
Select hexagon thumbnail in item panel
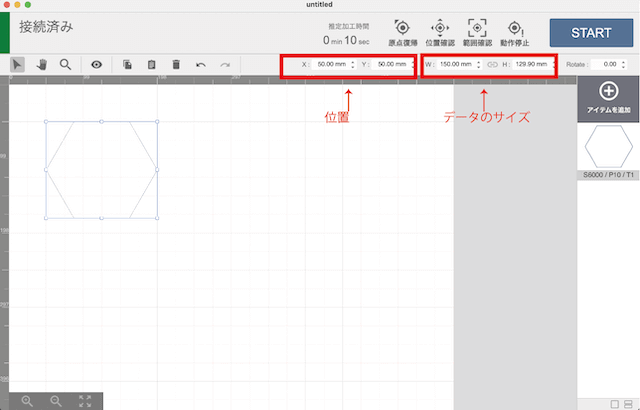pos(608,148)
